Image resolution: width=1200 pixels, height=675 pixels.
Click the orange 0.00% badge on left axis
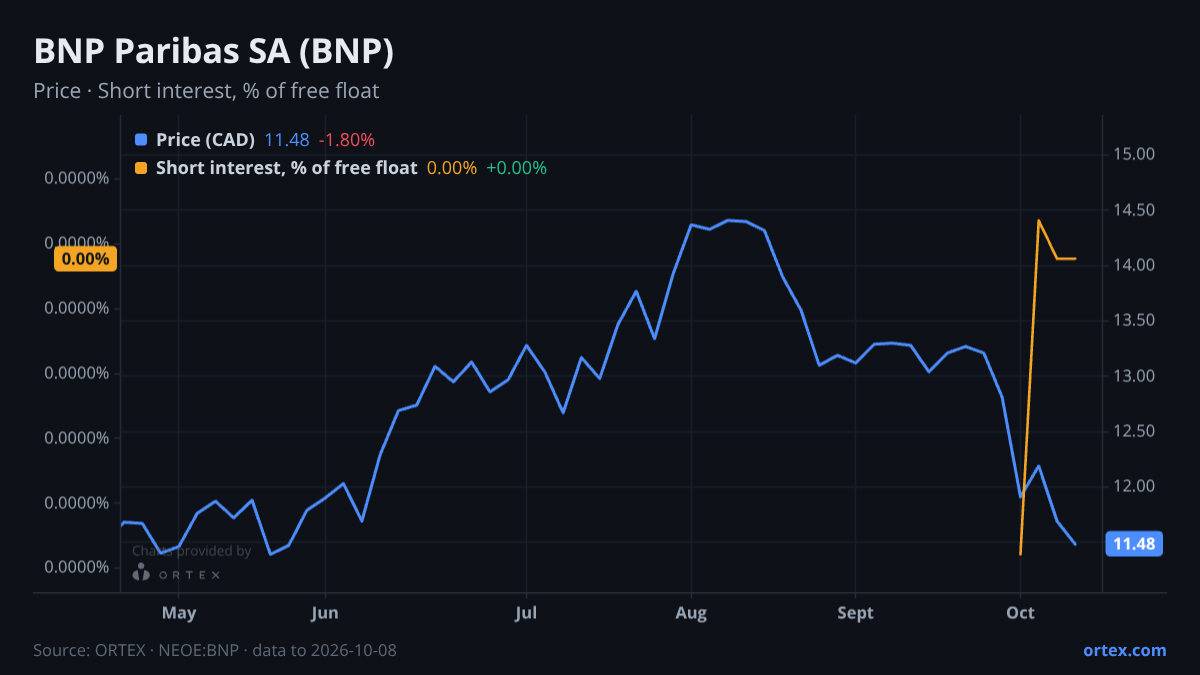(x=85, y=259)
